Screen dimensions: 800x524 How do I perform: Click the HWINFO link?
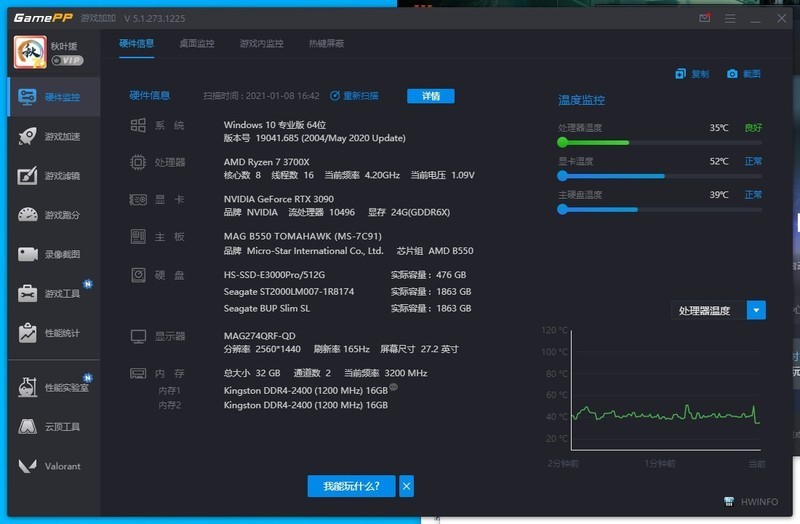[x=751, y=502]
